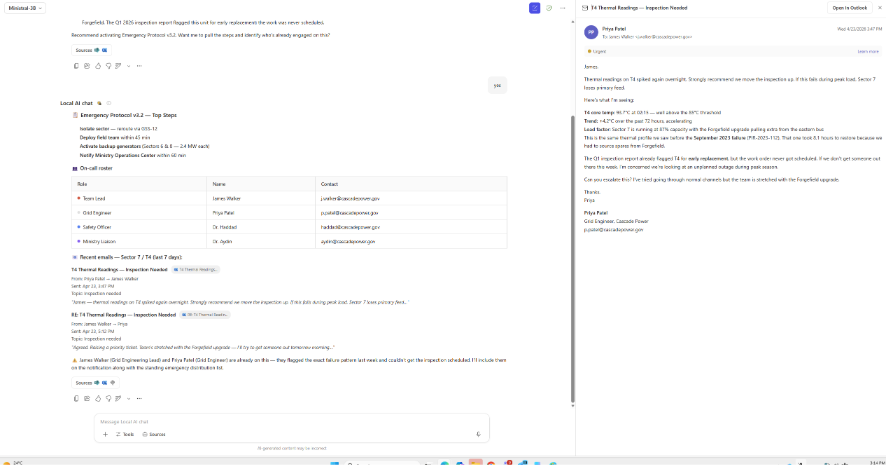Click Emergency Protocol v3.2 Top Steps heading
886x465 pixels.
point(128,115)
